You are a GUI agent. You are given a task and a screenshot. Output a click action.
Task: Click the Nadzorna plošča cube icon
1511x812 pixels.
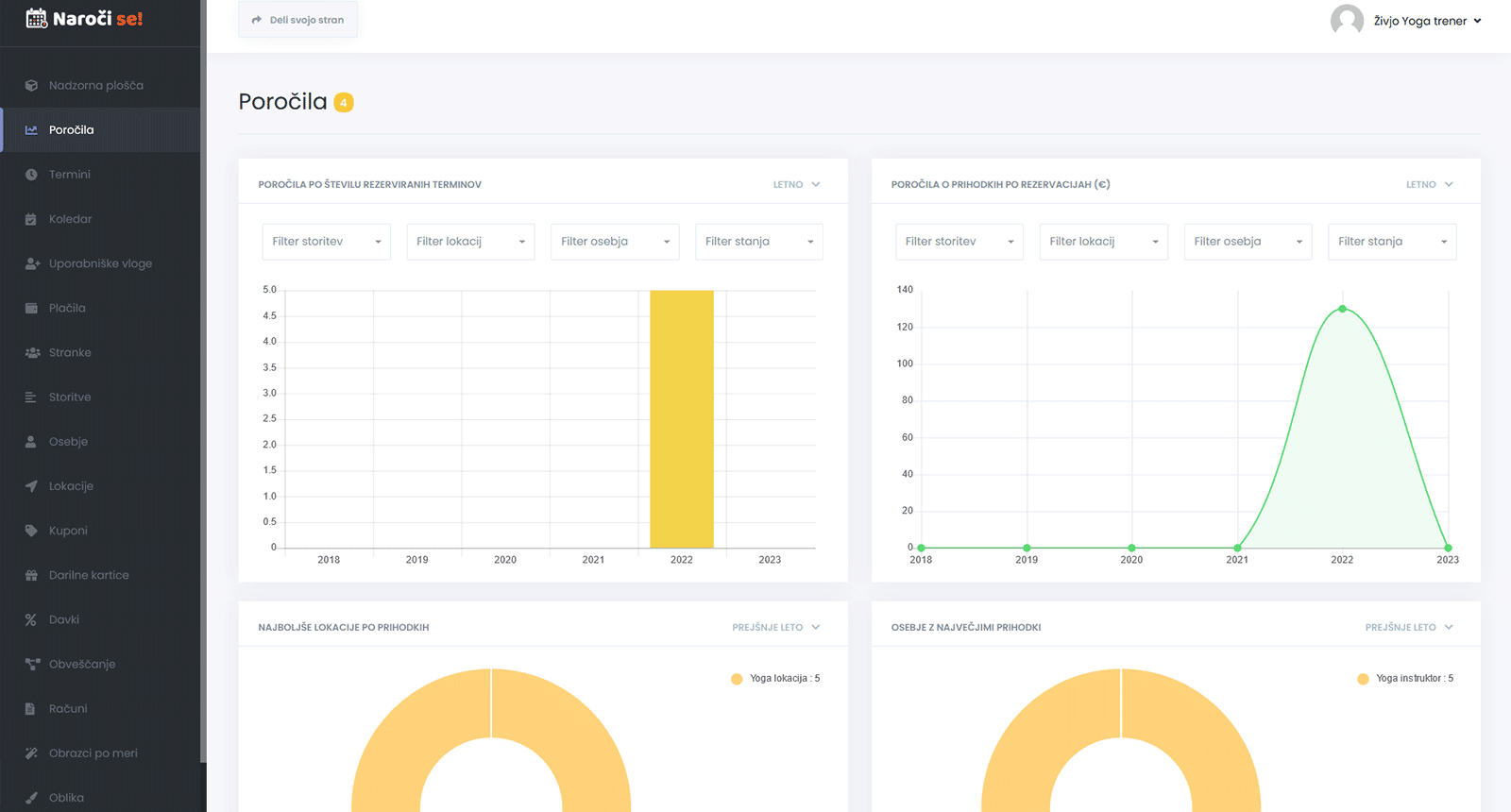coord(31,85)
